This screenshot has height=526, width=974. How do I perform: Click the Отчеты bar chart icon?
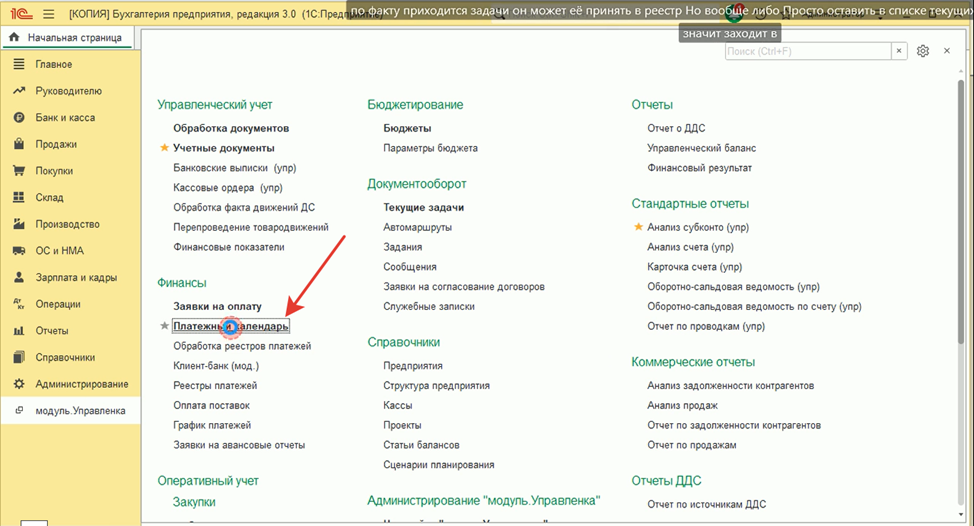click(19, 330)
